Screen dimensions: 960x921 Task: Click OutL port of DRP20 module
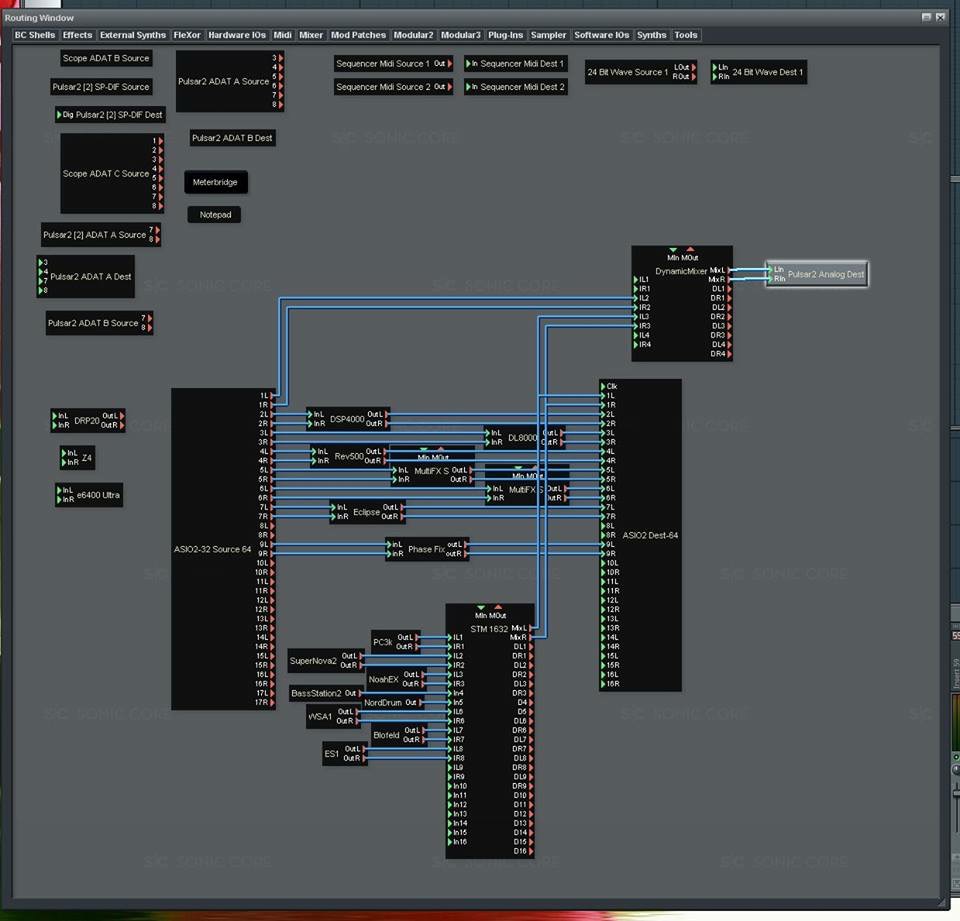coord(122,416)
